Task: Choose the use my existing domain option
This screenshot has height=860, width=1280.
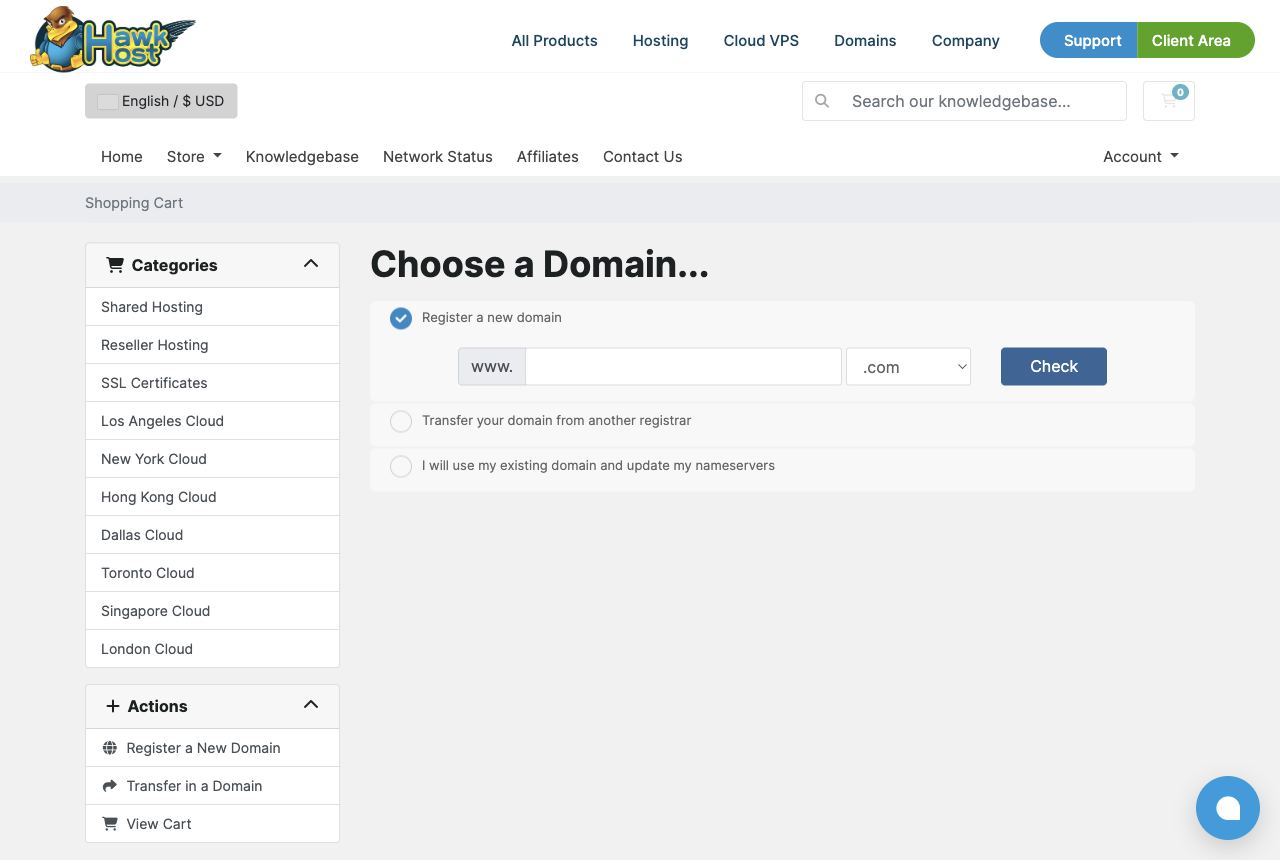Action: coord(401,466)
